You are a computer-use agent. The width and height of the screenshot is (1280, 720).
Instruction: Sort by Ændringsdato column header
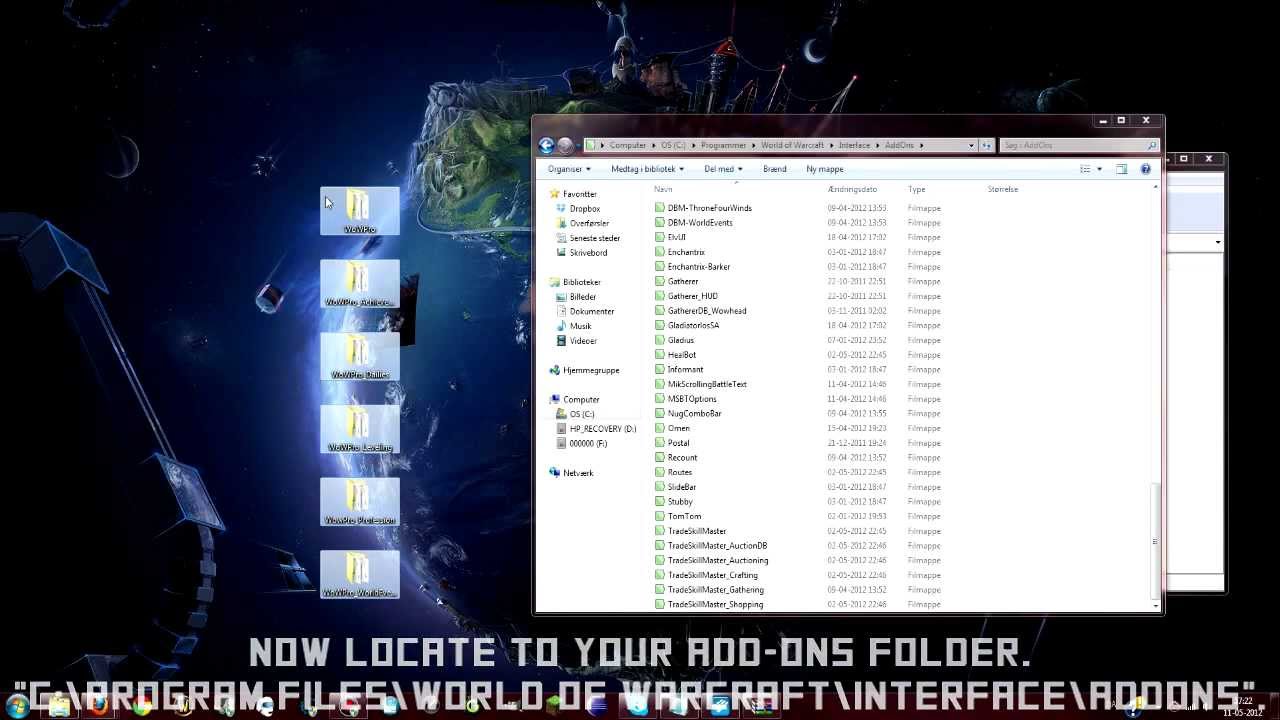coord(852,189)
